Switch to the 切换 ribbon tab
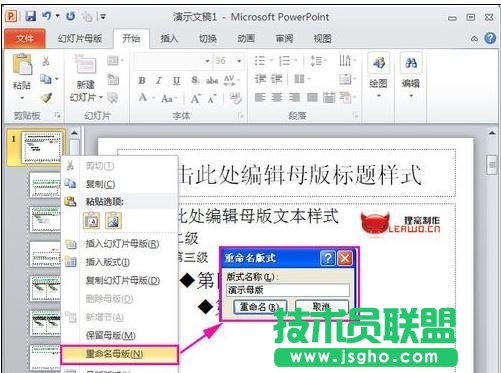Image resolution: width=501 pixels, height=373 pixels. tap(208, 39)
